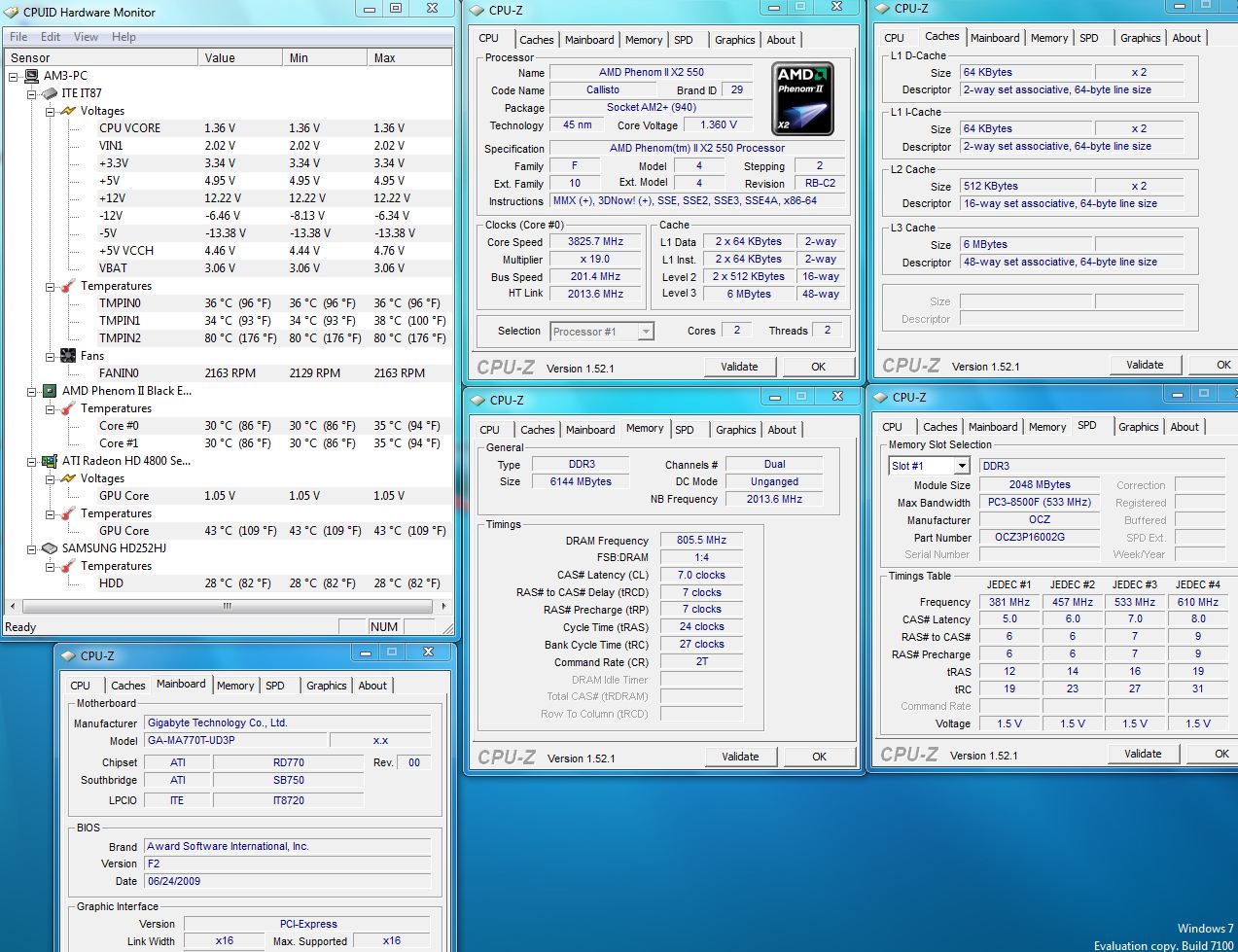Viewport: 1238px width, 952px height.
Task: Collapse the ATI Radeon HD 4800 node
Action: coord(32,461)
